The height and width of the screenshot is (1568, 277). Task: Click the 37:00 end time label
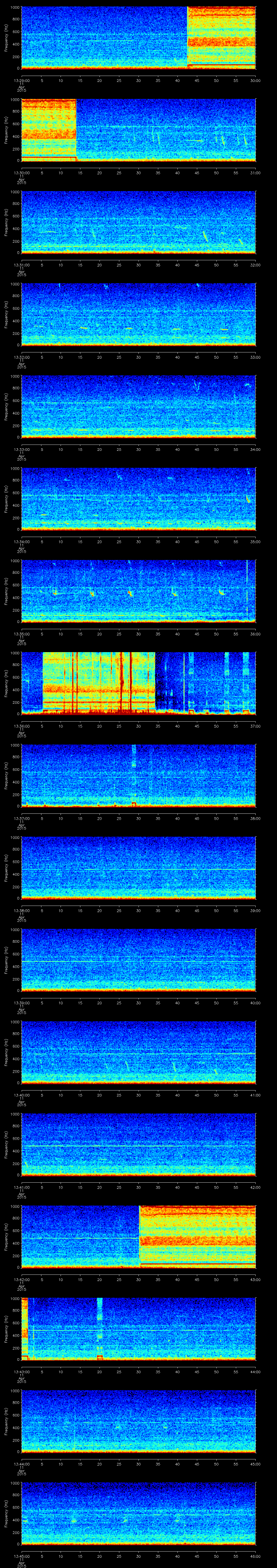[x=256, y=726]
